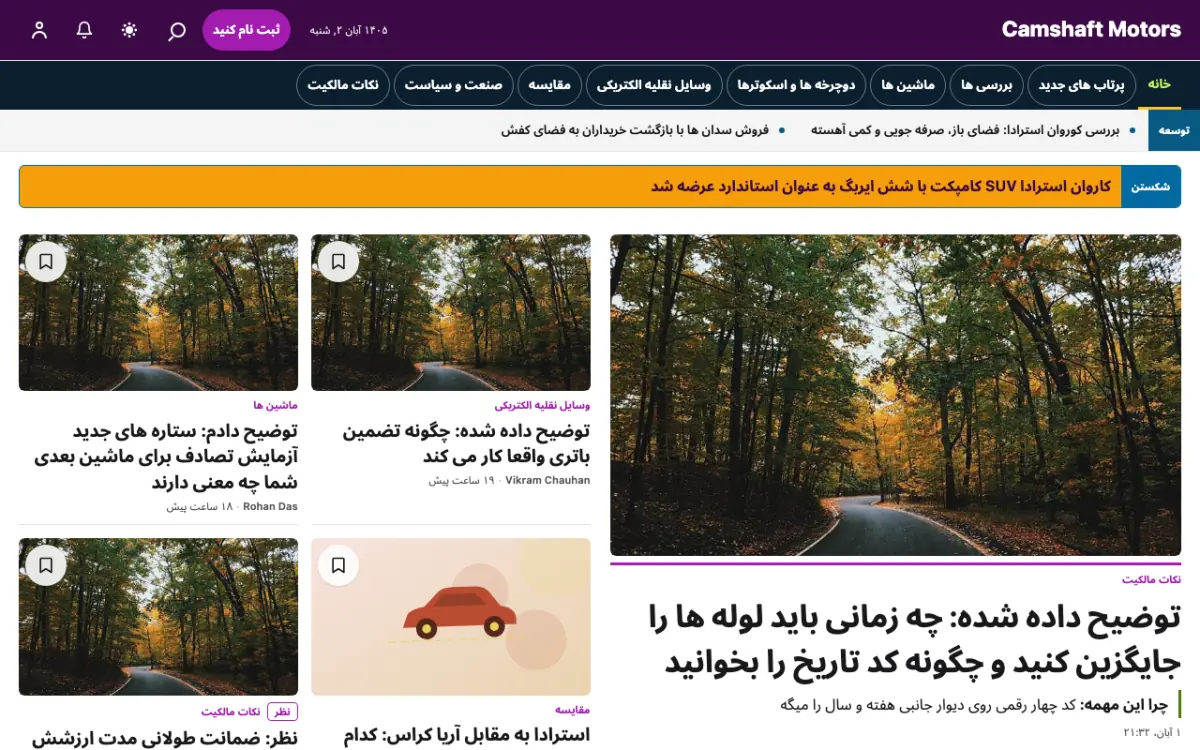Click author Rohan Das
The width and height of the screenshot is (1200, 750).
[x=270, y=507]
